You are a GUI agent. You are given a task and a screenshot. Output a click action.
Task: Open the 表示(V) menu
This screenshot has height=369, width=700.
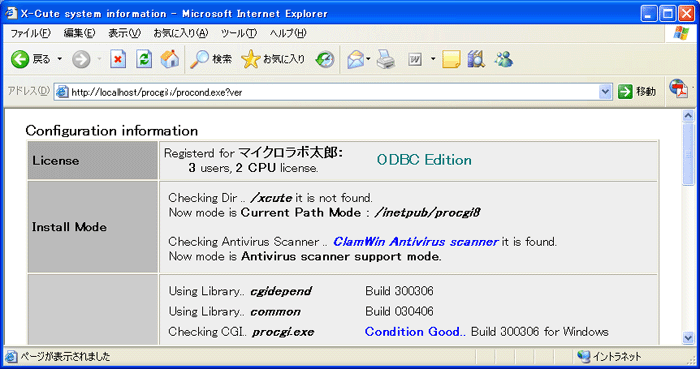click(124, 33)
